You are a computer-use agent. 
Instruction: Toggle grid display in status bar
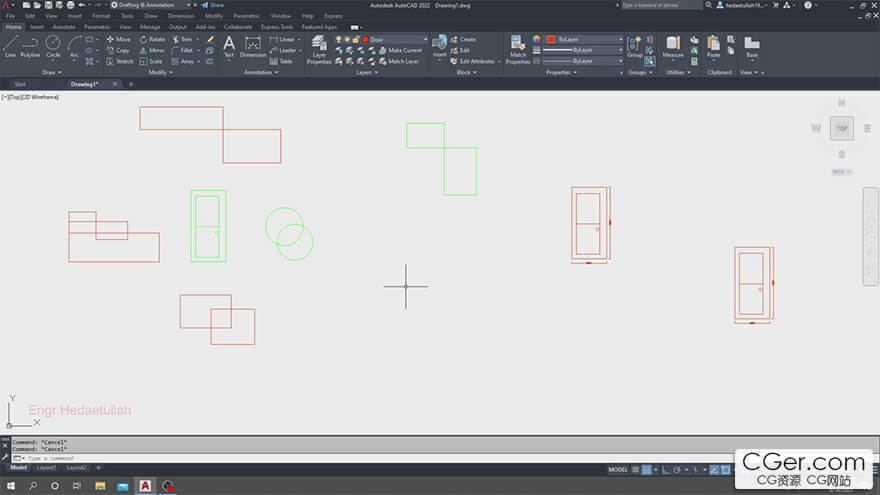[x=635, y=470]
